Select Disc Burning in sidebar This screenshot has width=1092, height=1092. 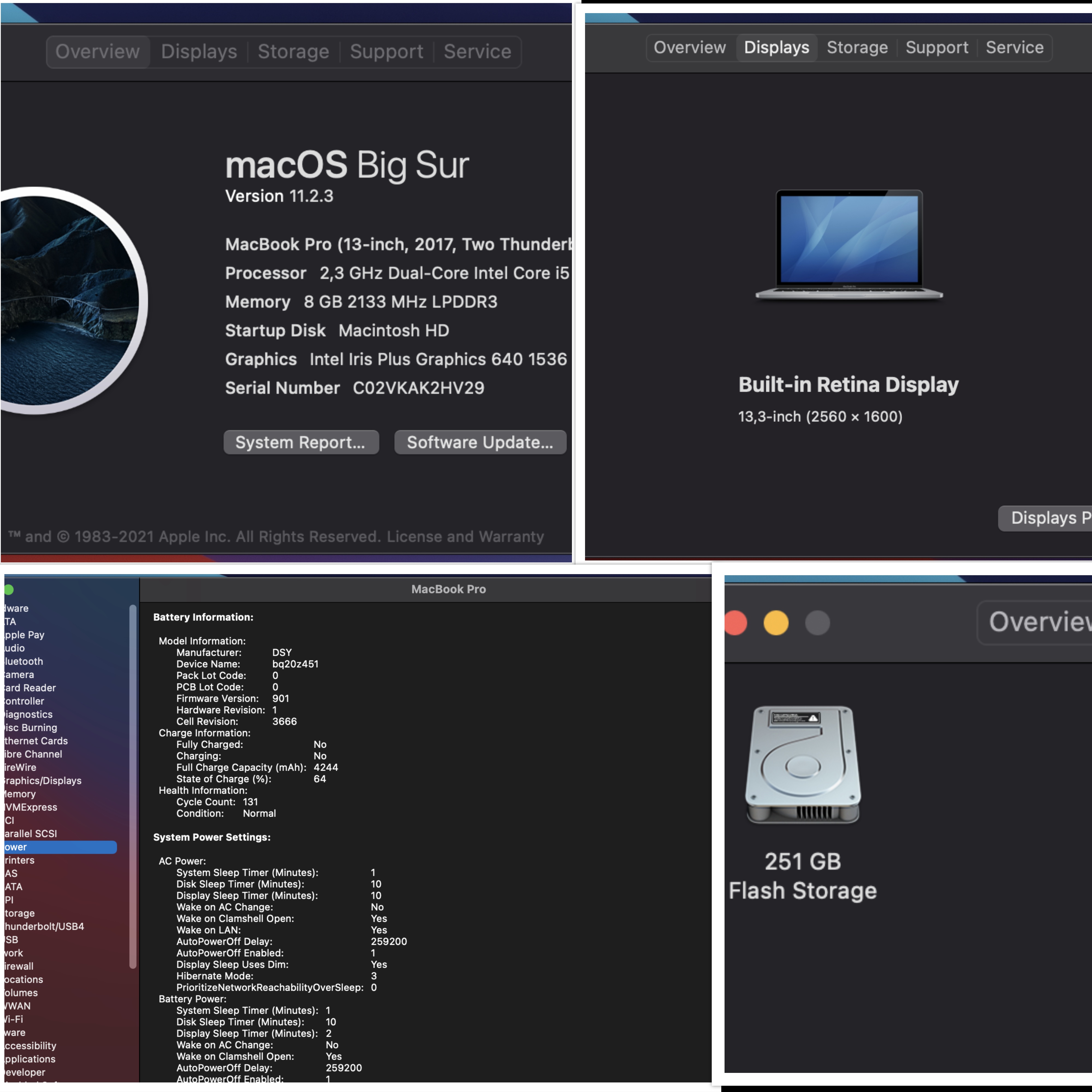(31, 728)
